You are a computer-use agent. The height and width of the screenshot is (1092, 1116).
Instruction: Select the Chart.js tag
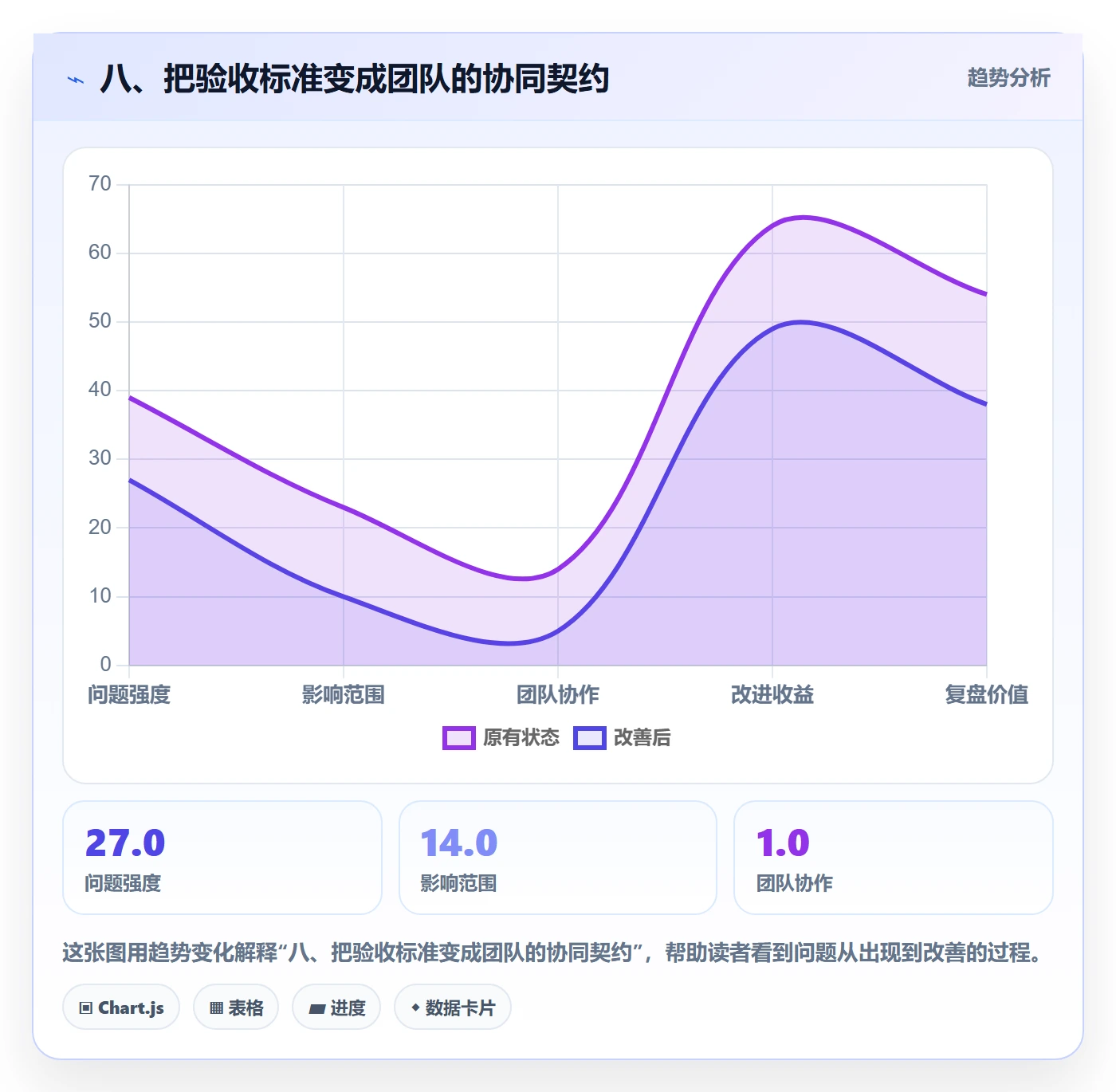click(x=121, y=1008)
